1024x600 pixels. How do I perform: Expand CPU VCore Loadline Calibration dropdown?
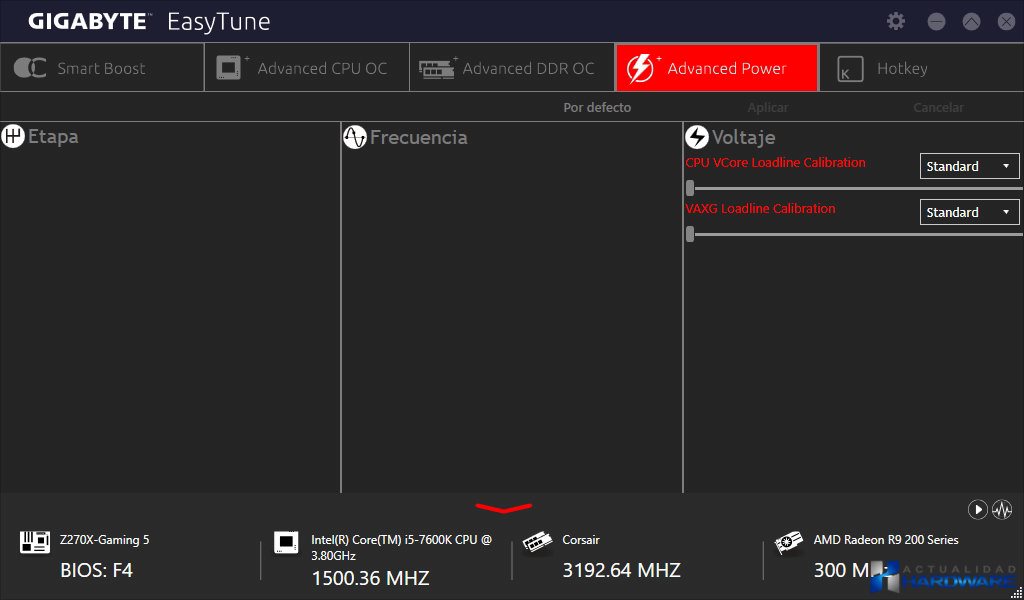click(969, 166)
